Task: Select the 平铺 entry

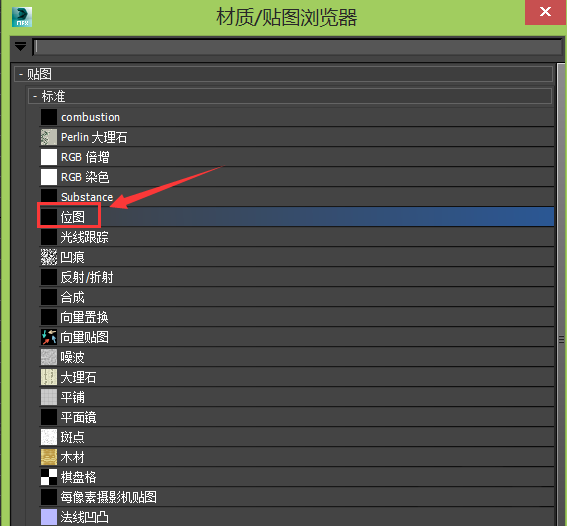Action: coord(297,397)
